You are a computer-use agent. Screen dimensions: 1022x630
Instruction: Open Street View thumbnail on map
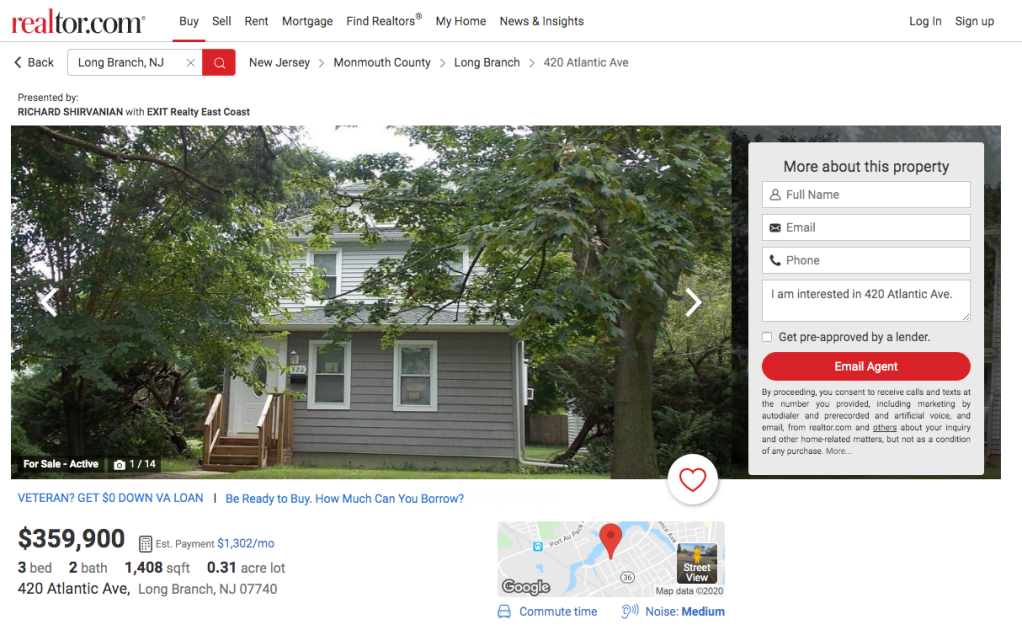click(x=697, y=563)
